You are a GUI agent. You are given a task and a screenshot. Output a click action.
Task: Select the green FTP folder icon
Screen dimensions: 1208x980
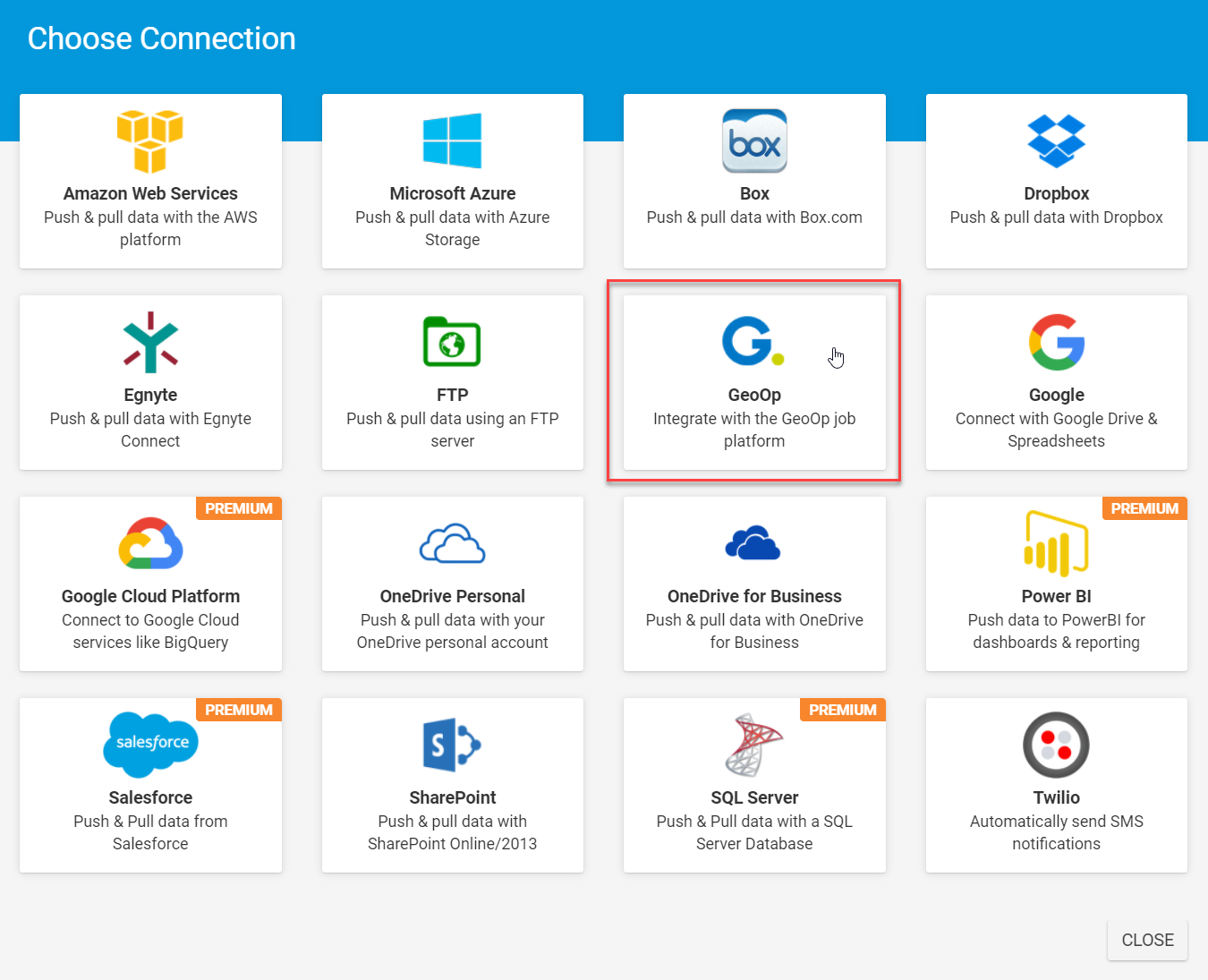point(452,342)
